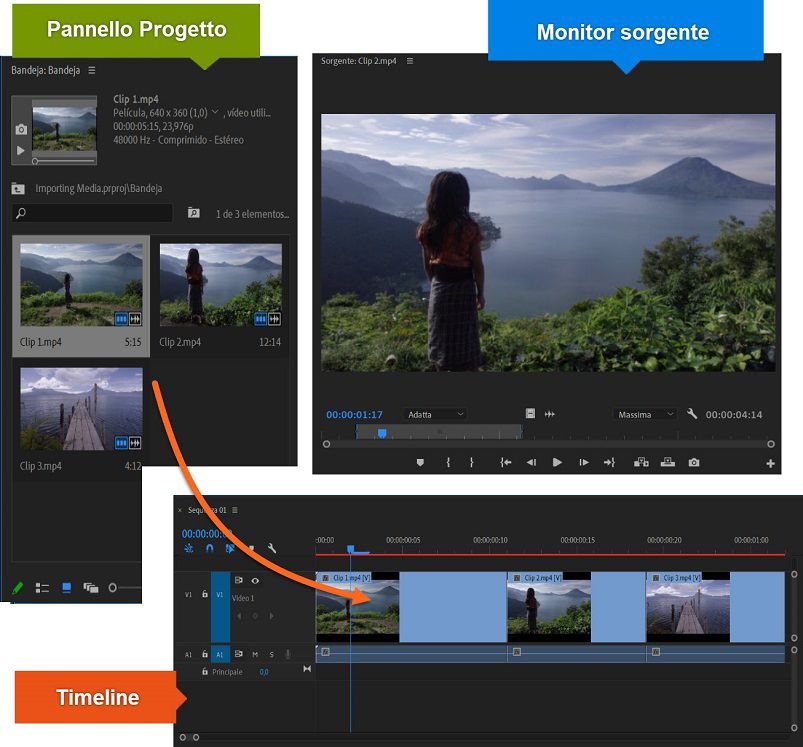The image size is (803, 747).
Task: Close the Sequenza 01 tab
Action: tap(180, 510)
